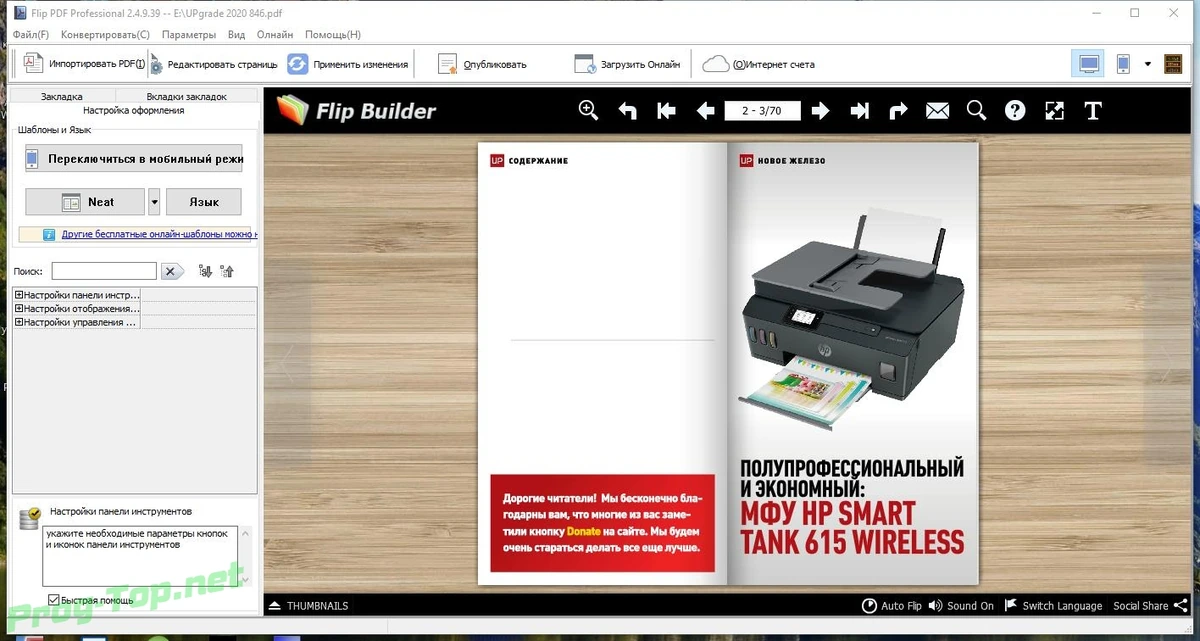Click the Поиск search input field
Image resolution: width=1200 pixels, height=641 pixels.
point(104,271)
